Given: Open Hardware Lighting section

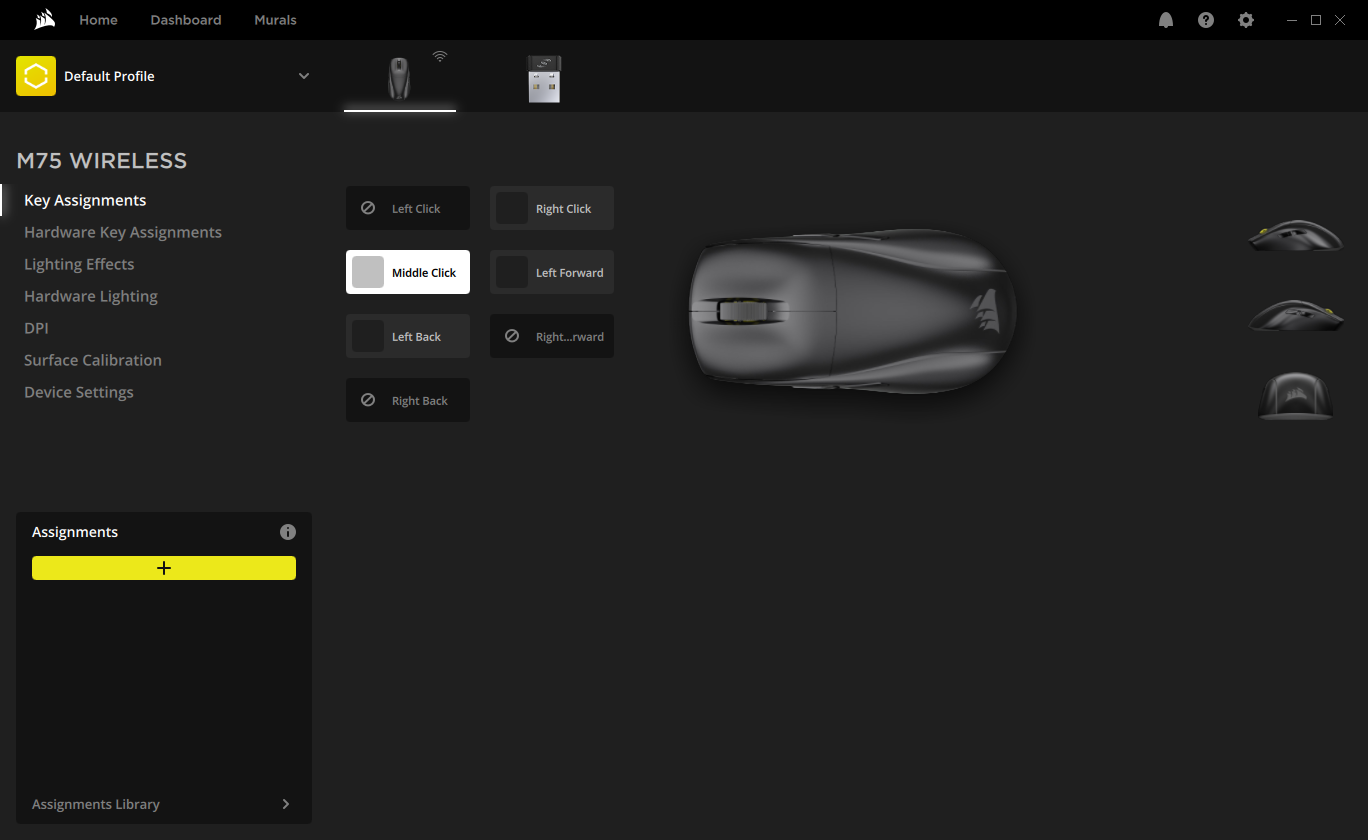Looking at the screenshot, I should pyautogui.click(x=91, y=296).
